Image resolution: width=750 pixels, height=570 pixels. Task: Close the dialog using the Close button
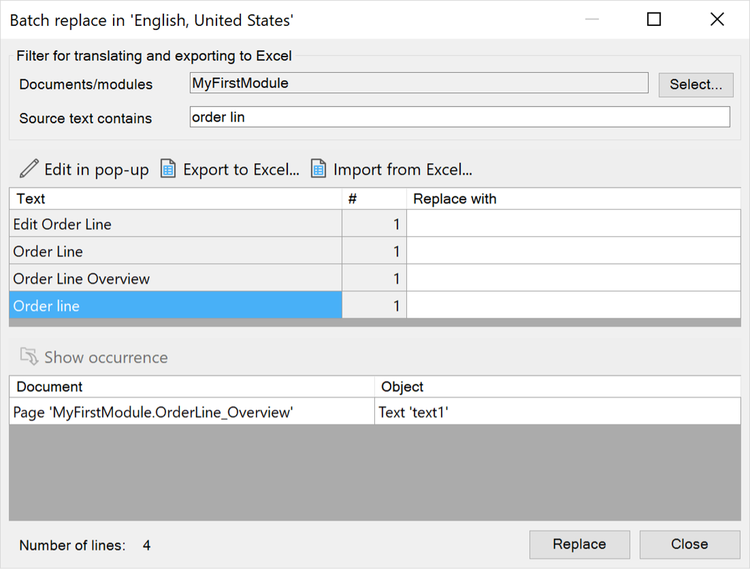[x=689, y=544]
